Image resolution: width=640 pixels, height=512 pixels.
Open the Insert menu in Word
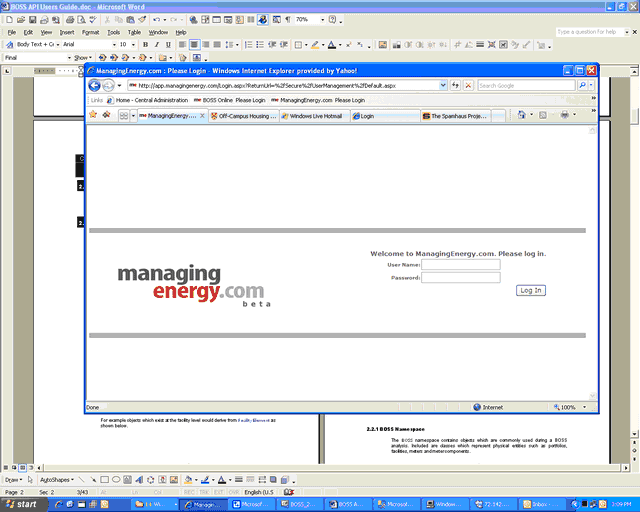67,32
